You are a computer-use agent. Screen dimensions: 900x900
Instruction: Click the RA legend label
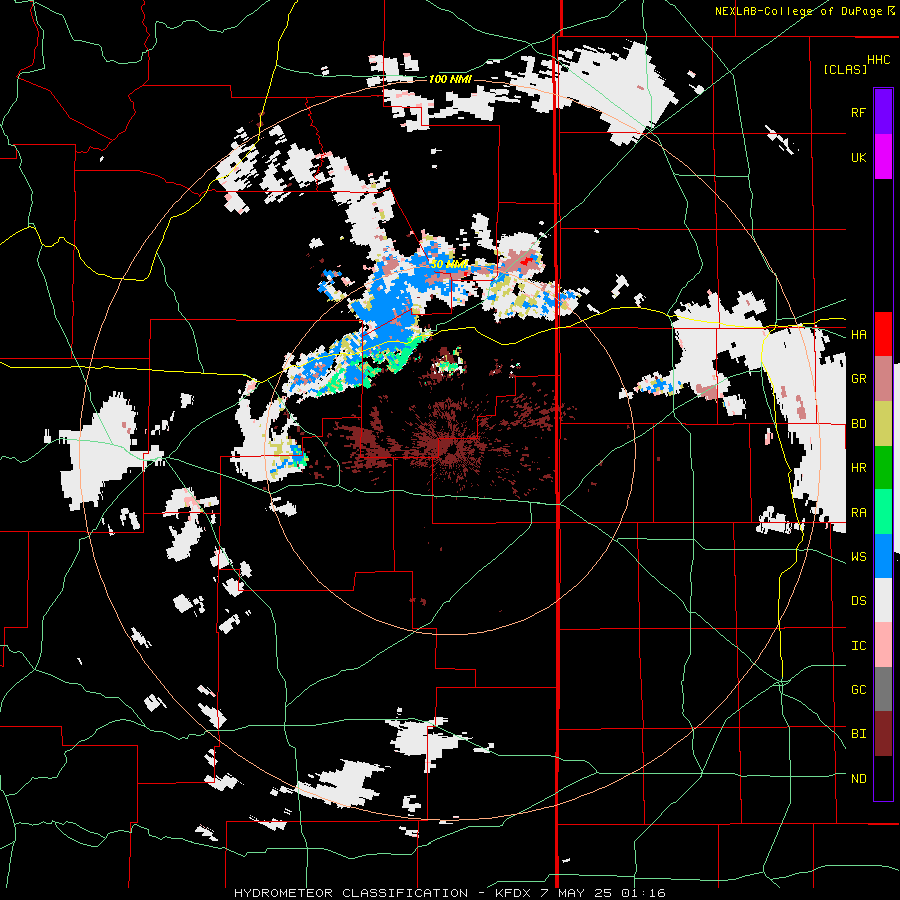pyautogui.click(x=858, y=513)
